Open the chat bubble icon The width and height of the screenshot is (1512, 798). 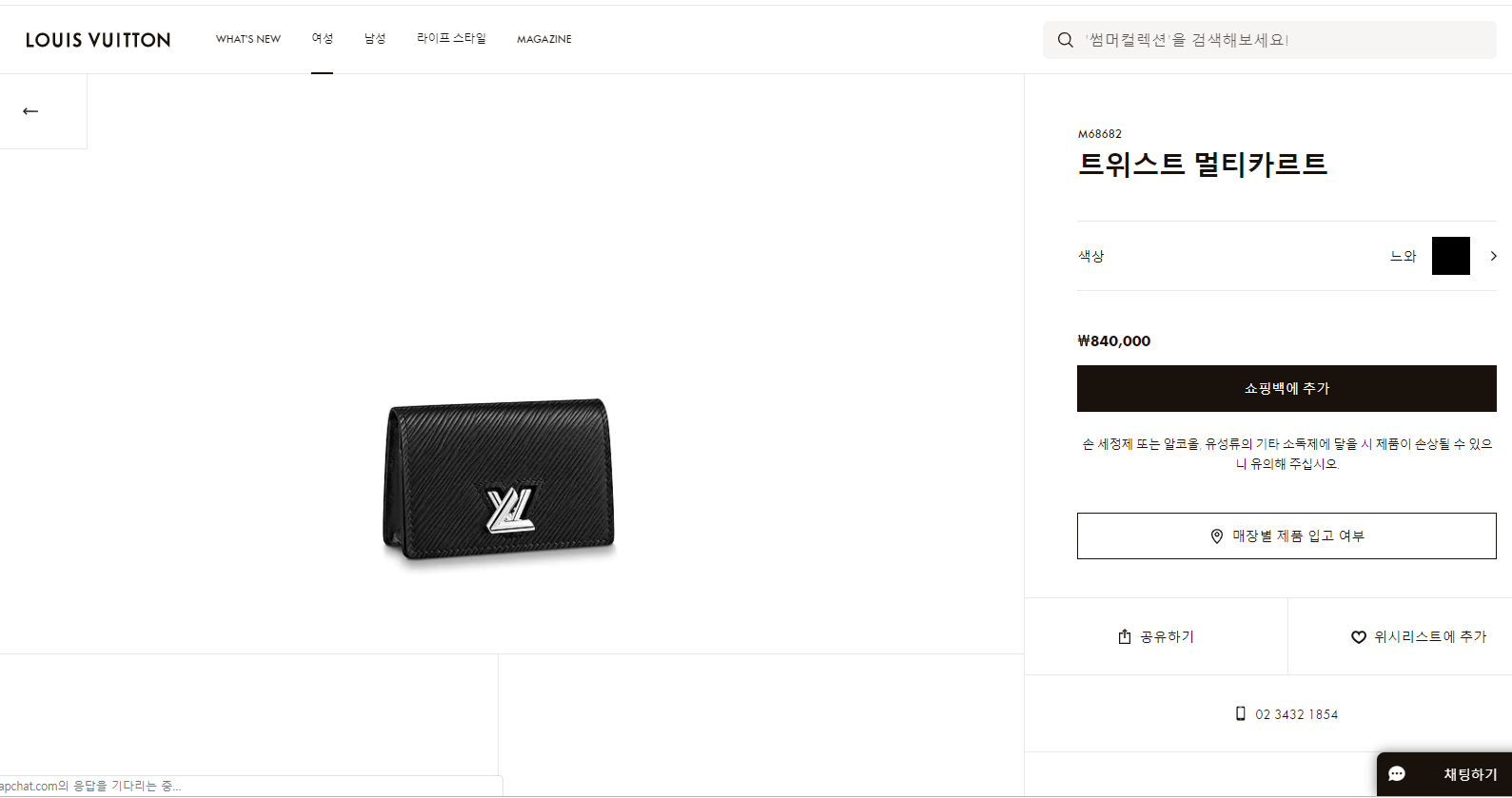pos(1397,774)
